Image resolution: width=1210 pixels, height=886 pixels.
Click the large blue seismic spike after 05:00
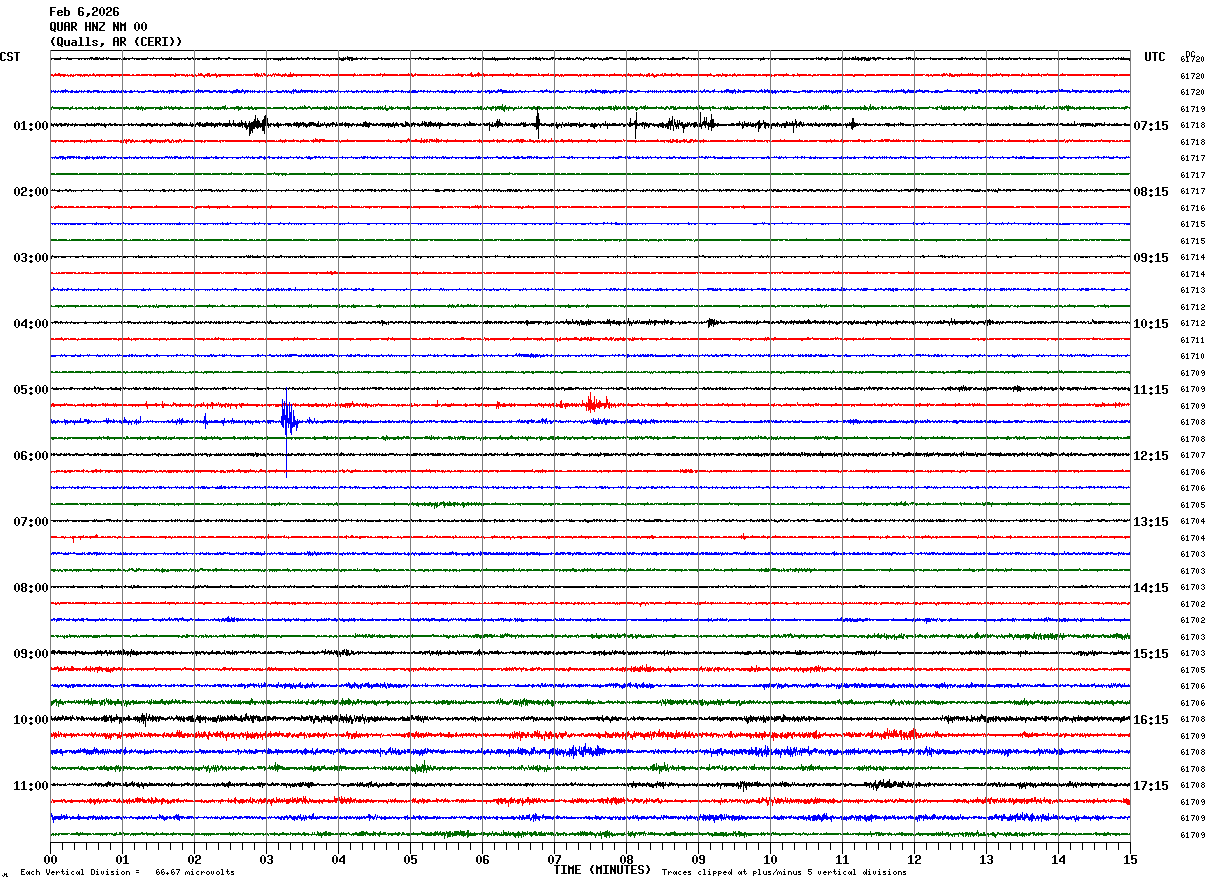click(287, 420)
